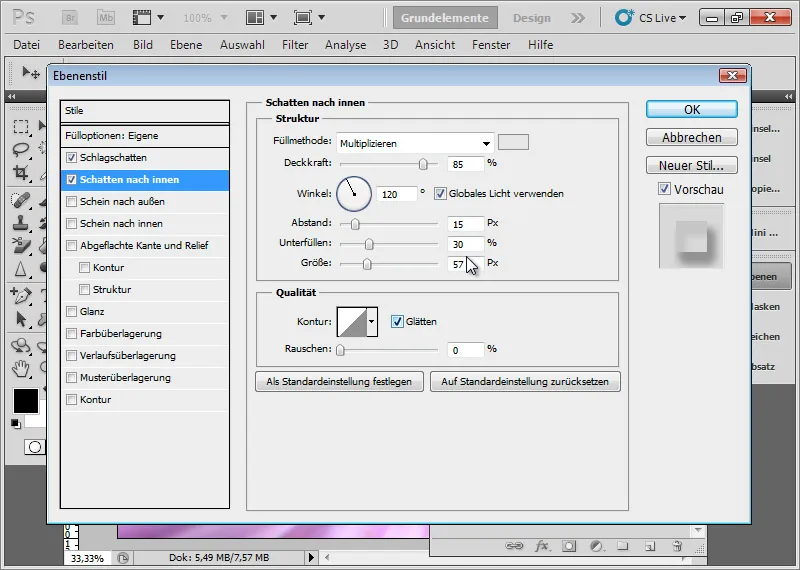Enable Abgeflachte Kante und Relief checkbox
This screenshot has height=570, width=800.
71,245
